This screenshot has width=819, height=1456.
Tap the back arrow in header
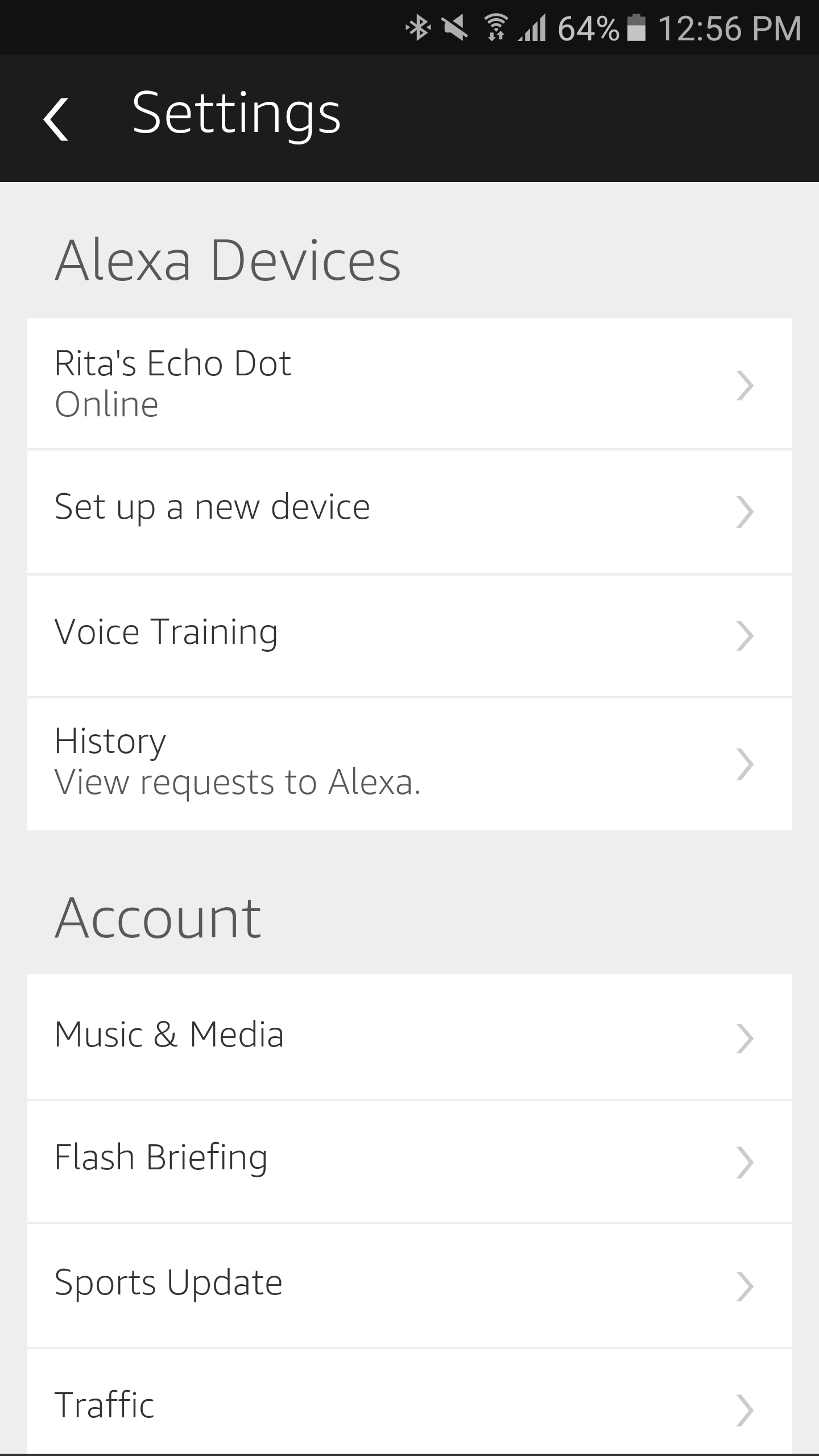[56, 118]
